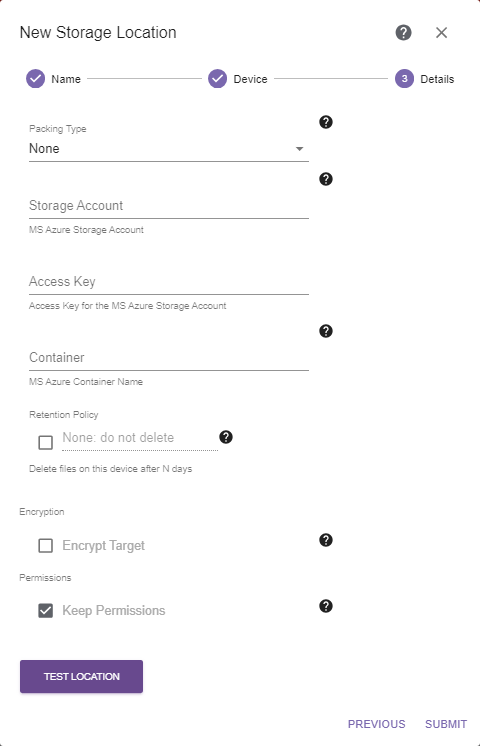480x746 pixels.
Task: Go to completed Name step checkmark
Action: [x=35, y=79]
